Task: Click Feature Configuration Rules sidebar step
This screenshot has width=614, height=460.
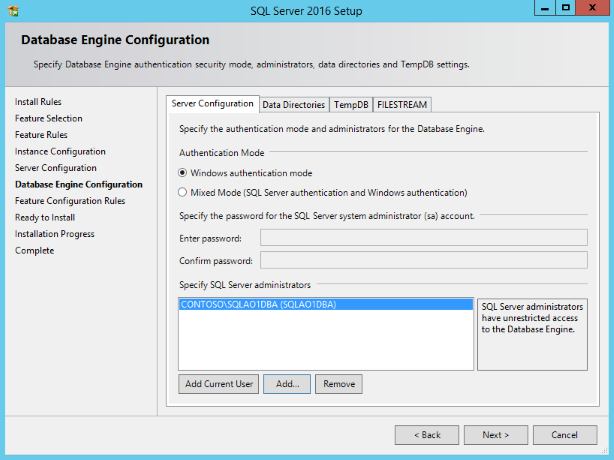Action: pyautogui.click(x=70, y=201)
